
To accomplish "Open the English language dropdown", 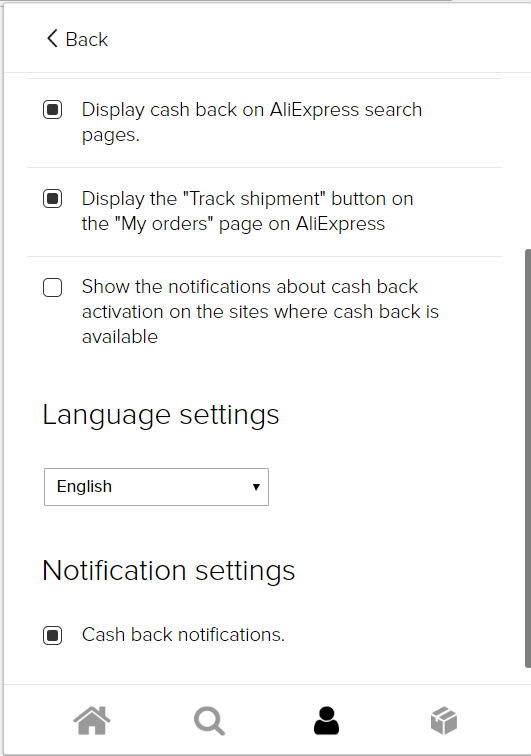I will tap(156, 487).
